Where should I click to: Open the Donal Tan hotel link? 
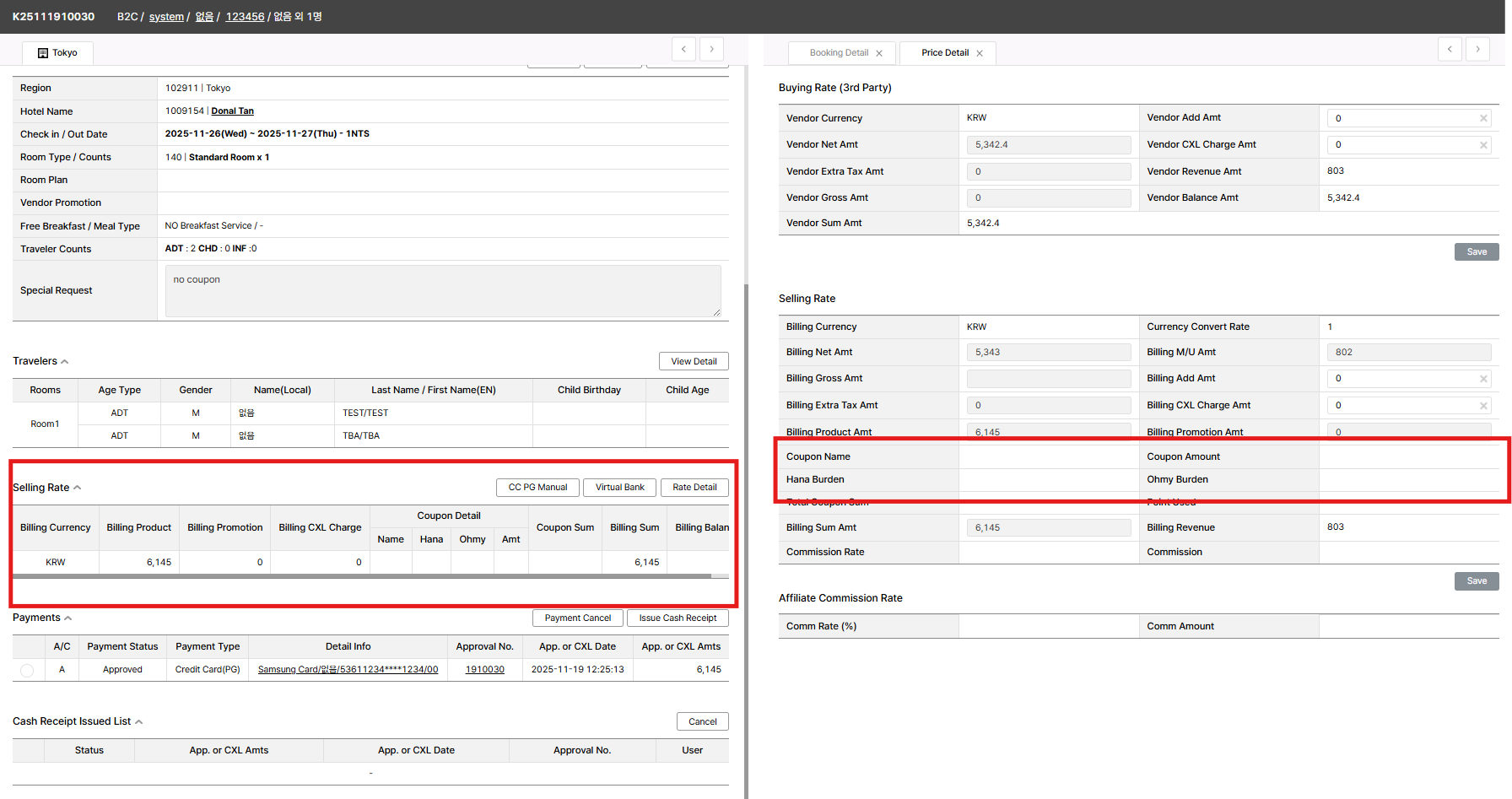[x=232, y=111]
